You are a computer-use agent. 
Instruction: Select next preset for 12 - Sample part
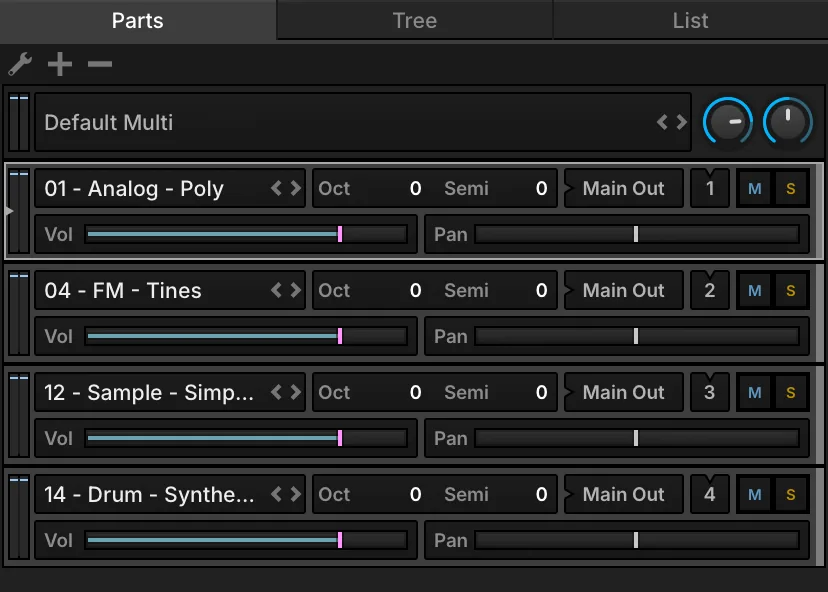click(296, 392)
